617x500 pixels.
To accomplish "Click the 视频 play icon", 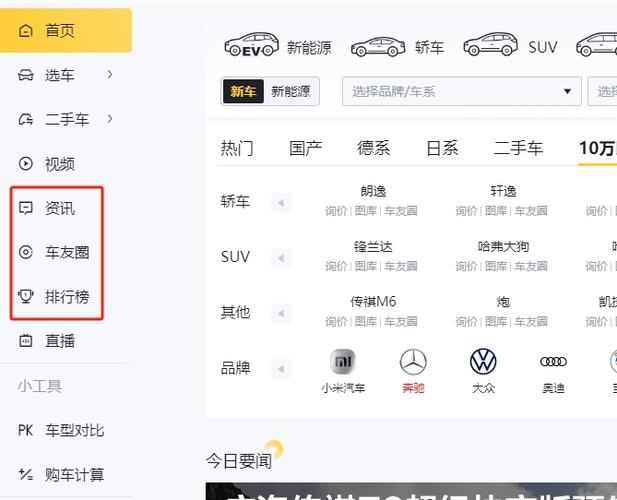I will click(x=26, y=163).
